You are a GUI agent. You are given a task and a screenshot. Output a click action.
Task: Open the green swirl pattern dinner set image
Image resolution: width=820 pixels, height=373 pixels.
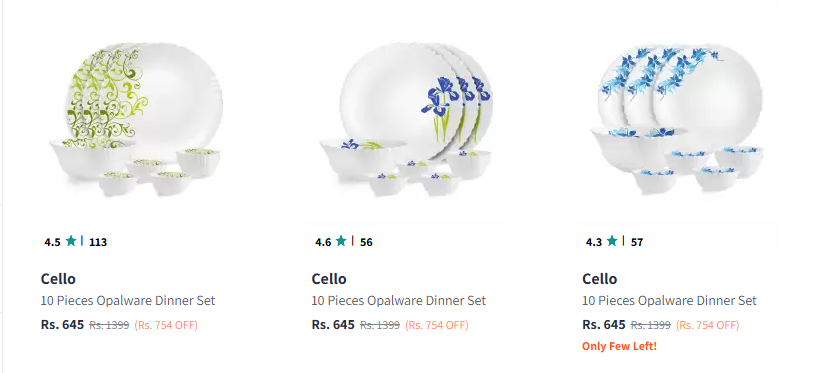[137, 119]
